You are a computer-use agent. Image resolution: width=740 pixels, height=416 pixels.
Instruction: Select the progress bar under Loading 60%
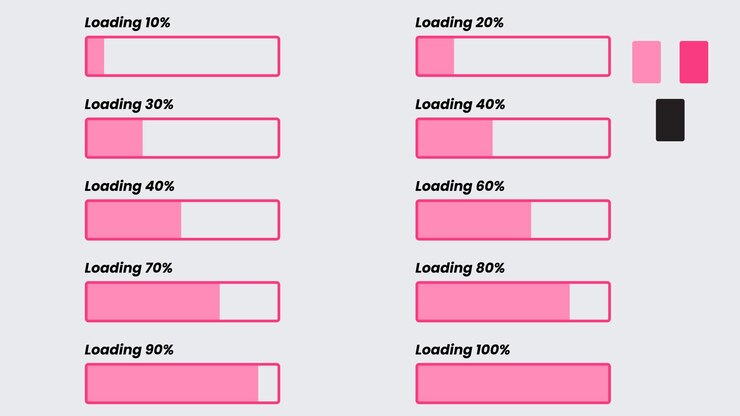coord(513,220)
